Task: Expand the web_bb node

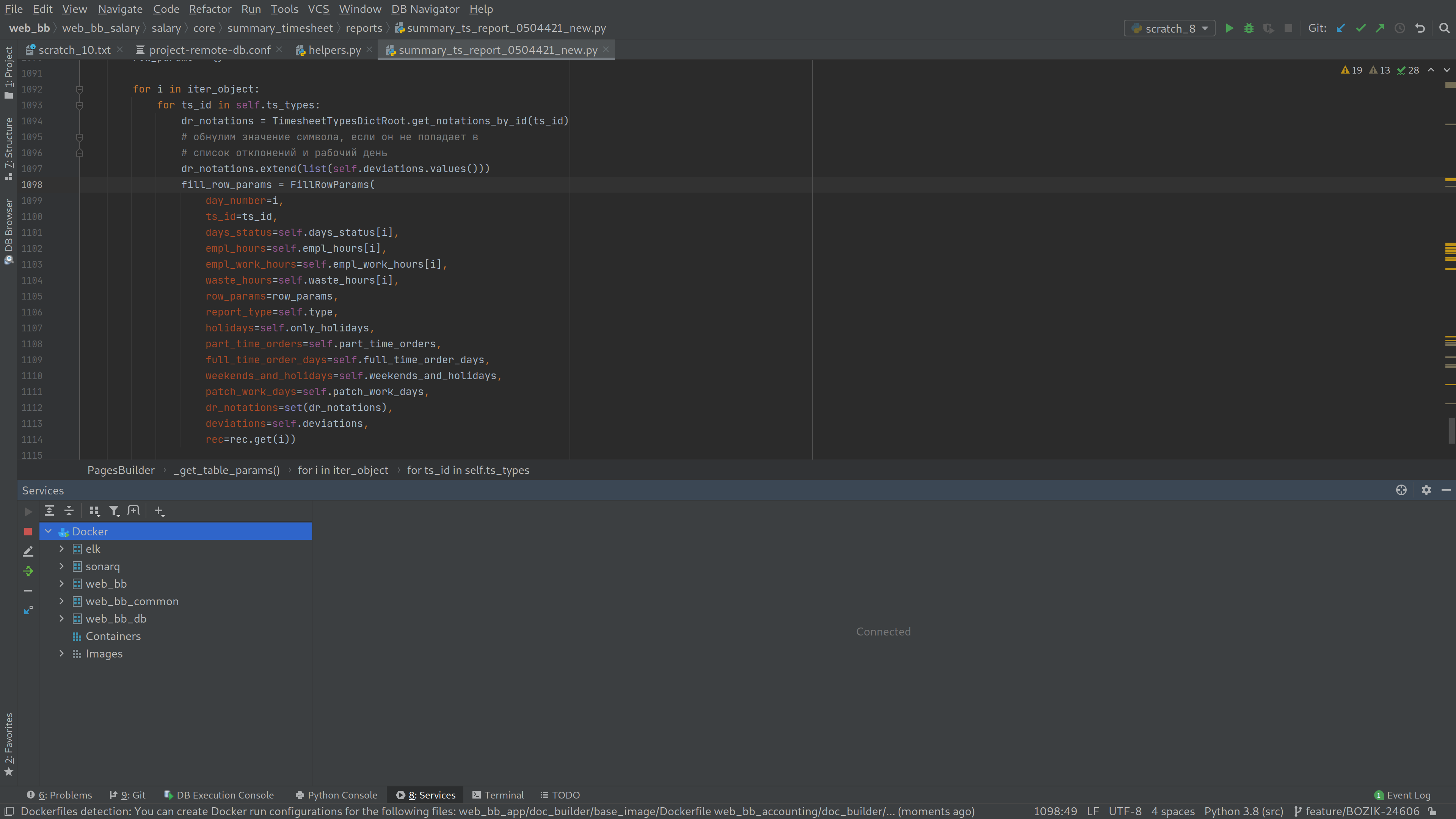Action: [61, 584]
